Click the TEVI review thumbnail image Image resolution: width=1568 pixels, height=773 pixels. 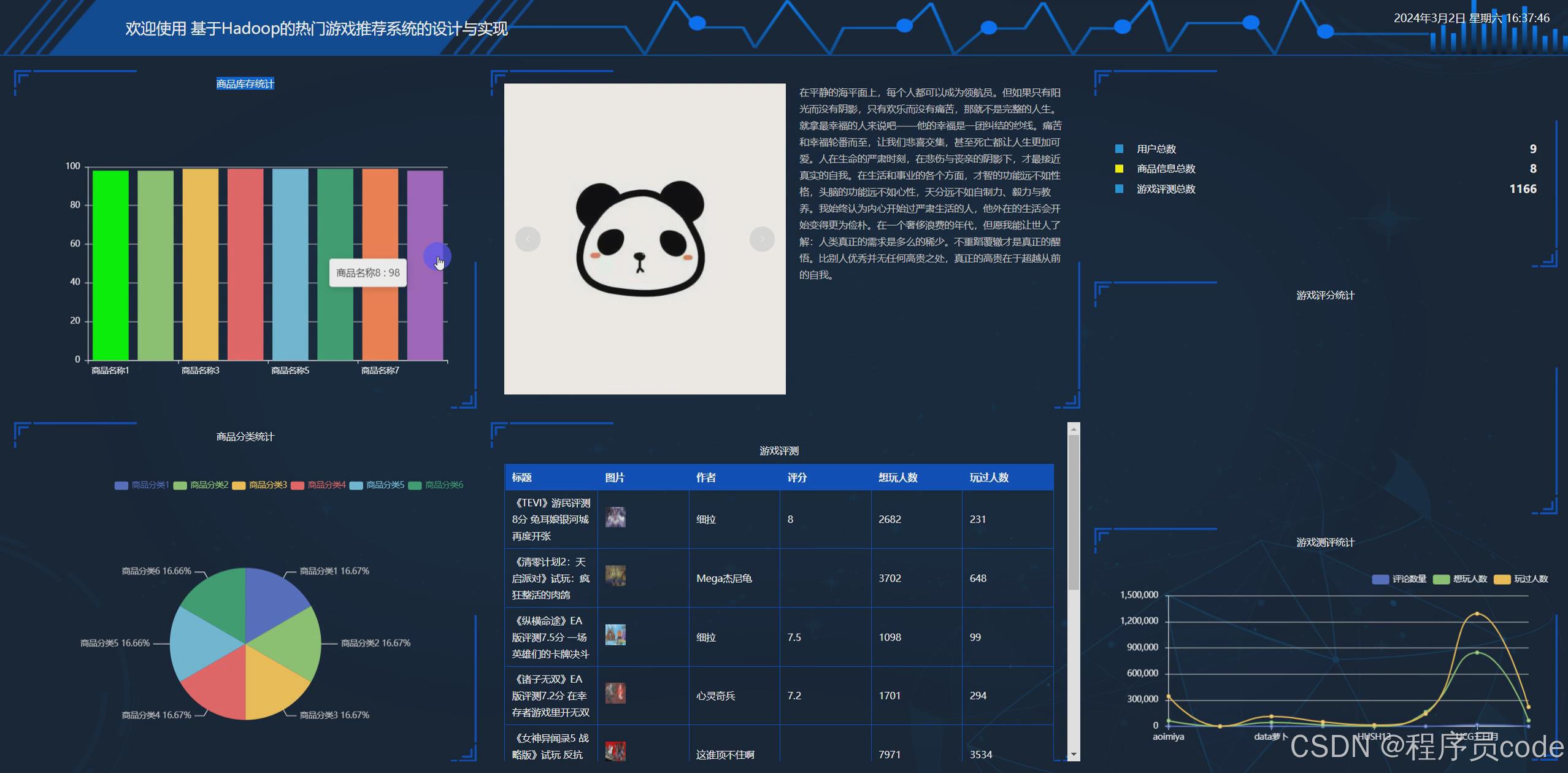[615, 517]
